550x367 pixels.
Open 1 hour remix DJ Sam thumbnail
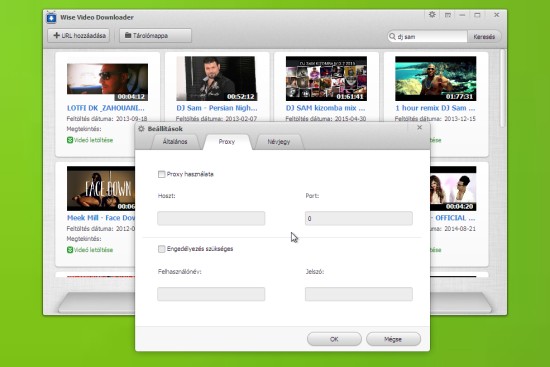click(x=436, y=79)
